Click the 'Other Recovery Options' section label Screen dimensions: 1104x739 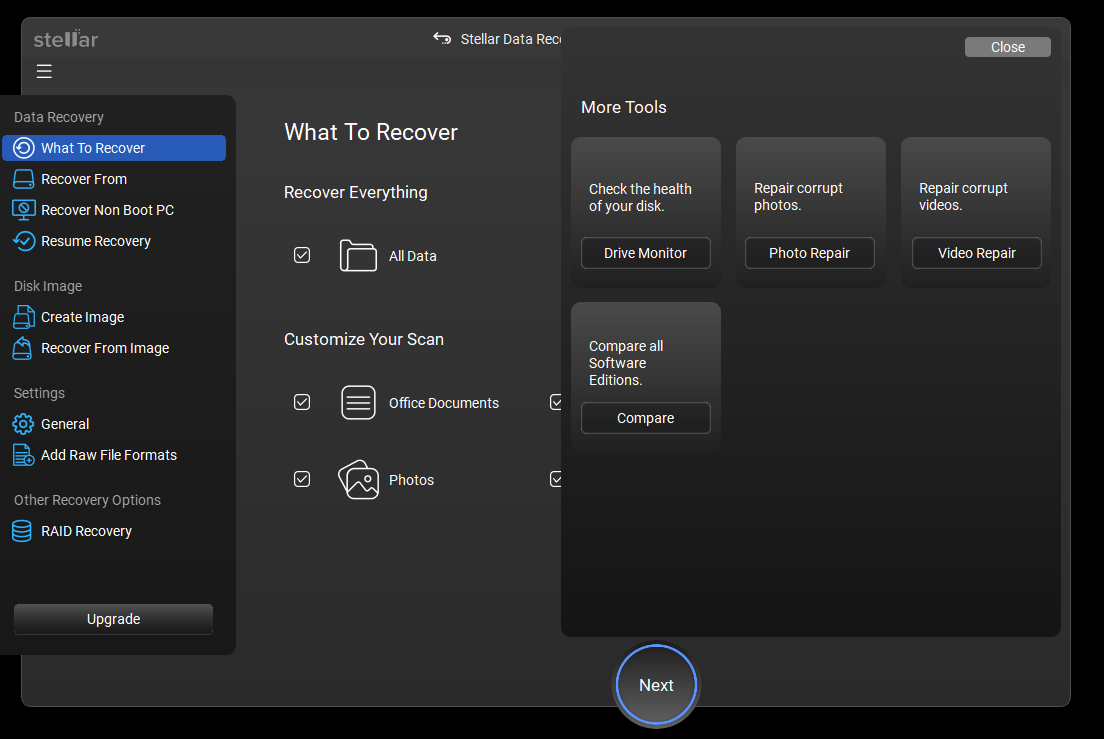87,500
